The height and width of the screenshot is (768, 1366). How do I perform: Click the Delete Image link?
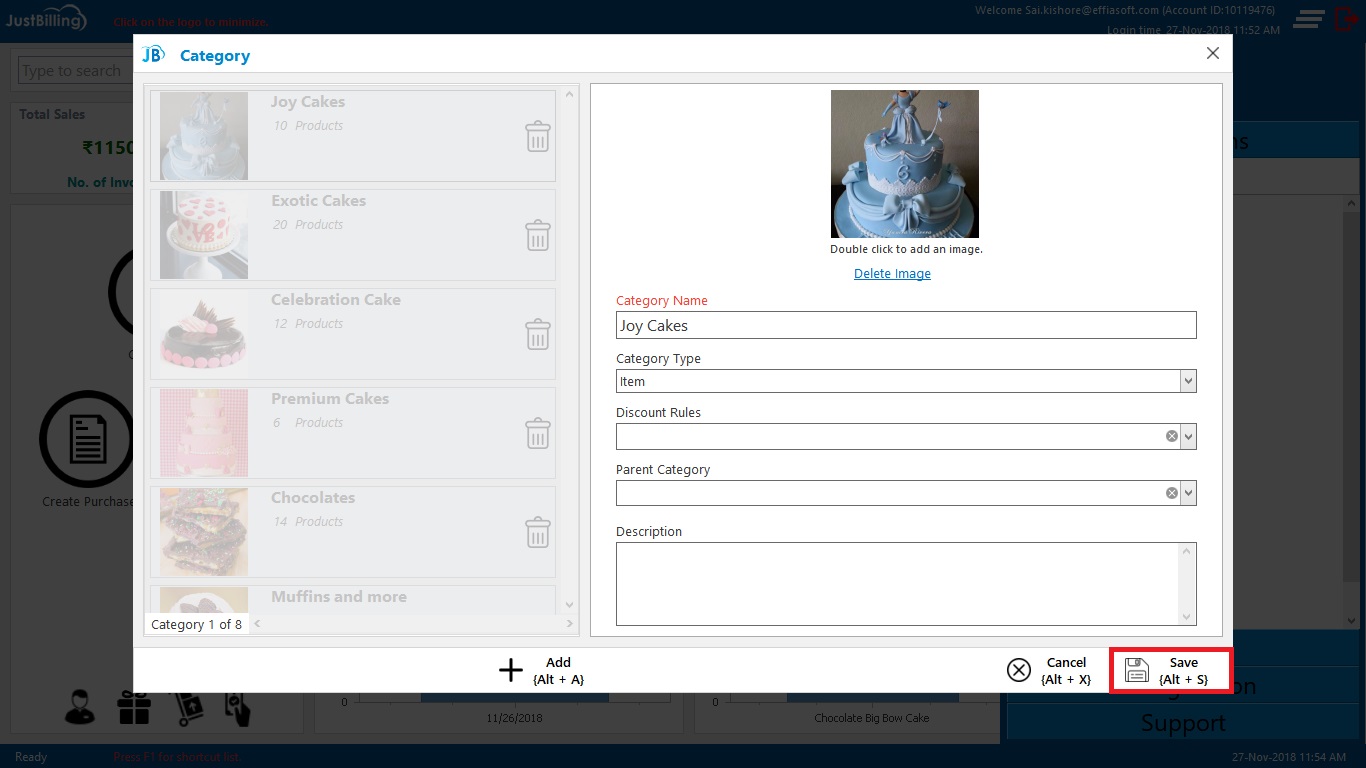pos(892,274)
